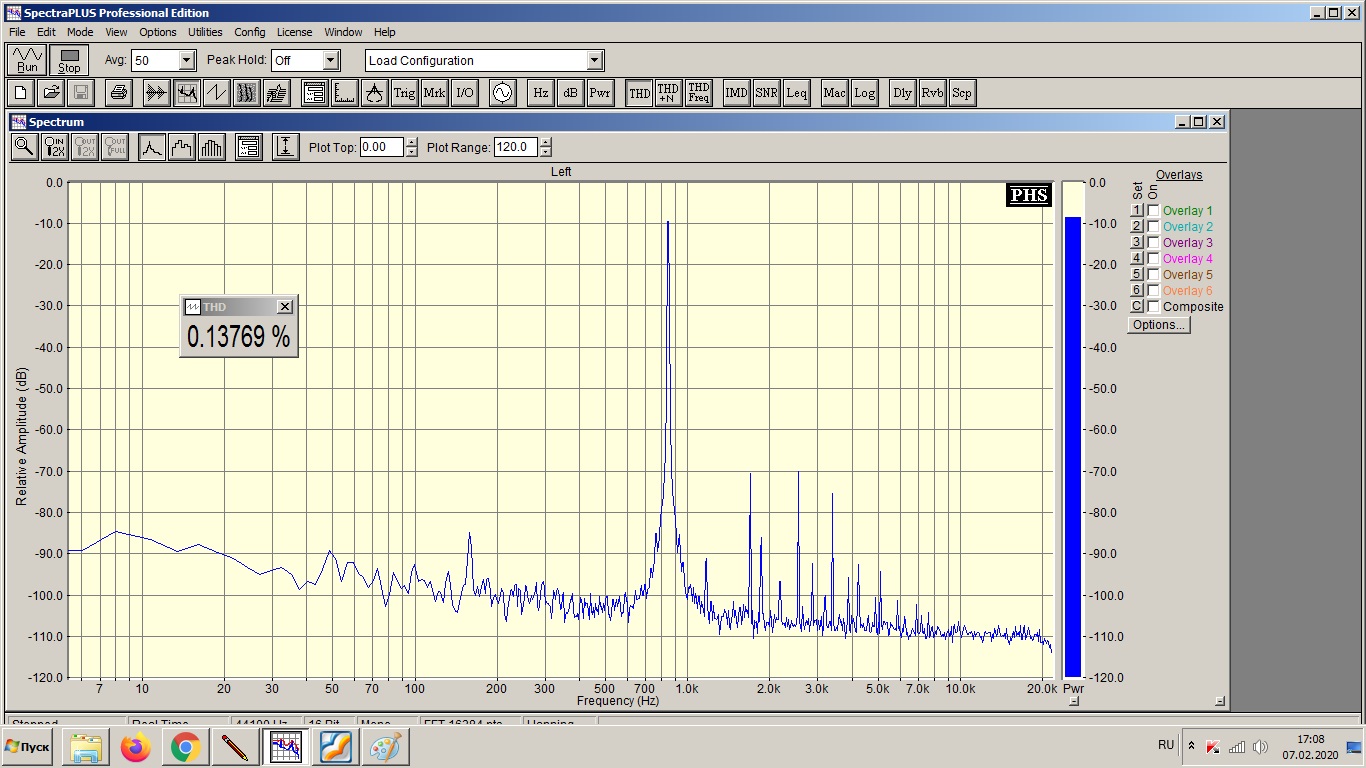Click the Spectrum window magnifier zoom icon
Screen dimensions: 1366x768
tap(24, 147)
